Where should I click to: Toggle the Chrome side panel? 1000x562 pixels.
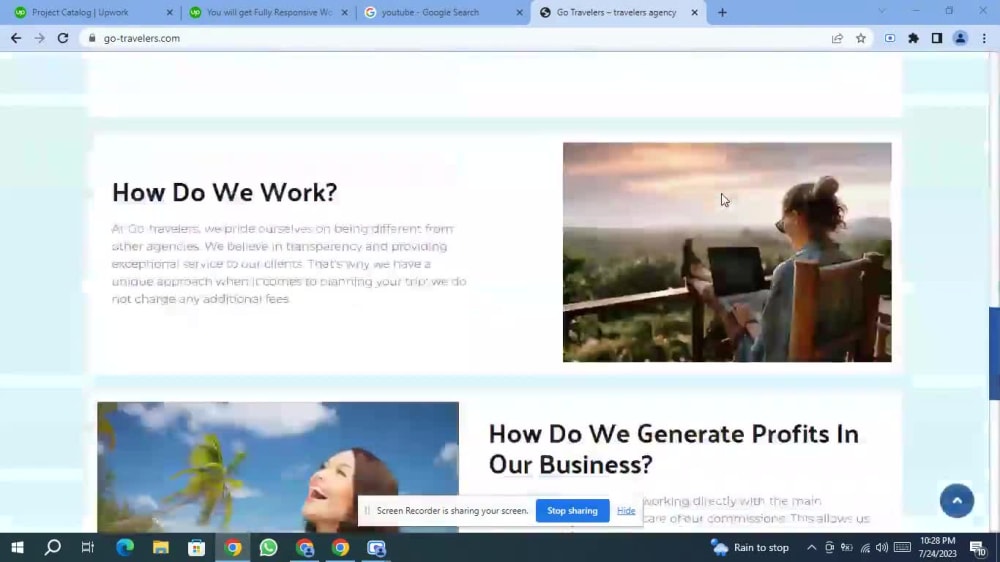point(937,38)
